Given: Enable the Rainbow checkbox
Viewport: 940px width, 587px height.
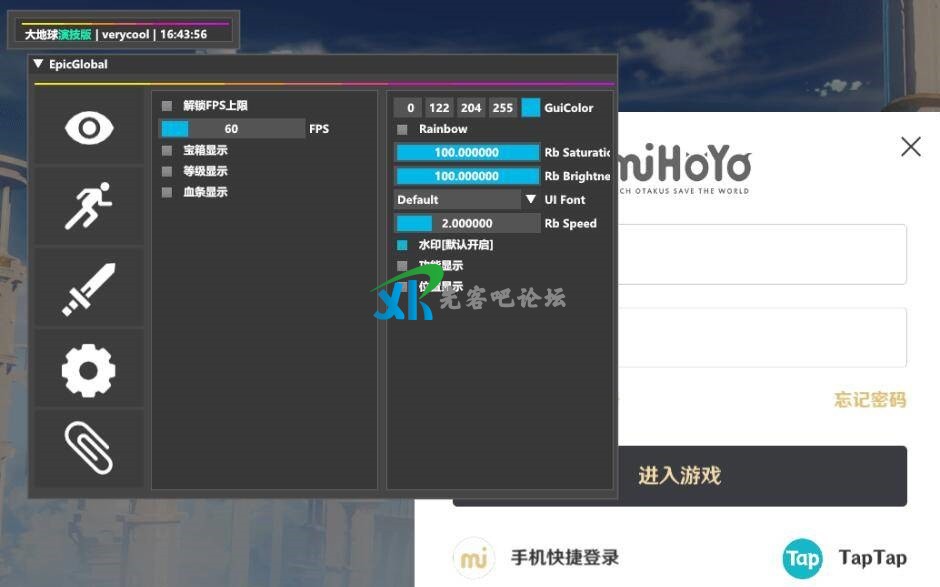Looking at the screenshot, I should (x=402, y=129).
